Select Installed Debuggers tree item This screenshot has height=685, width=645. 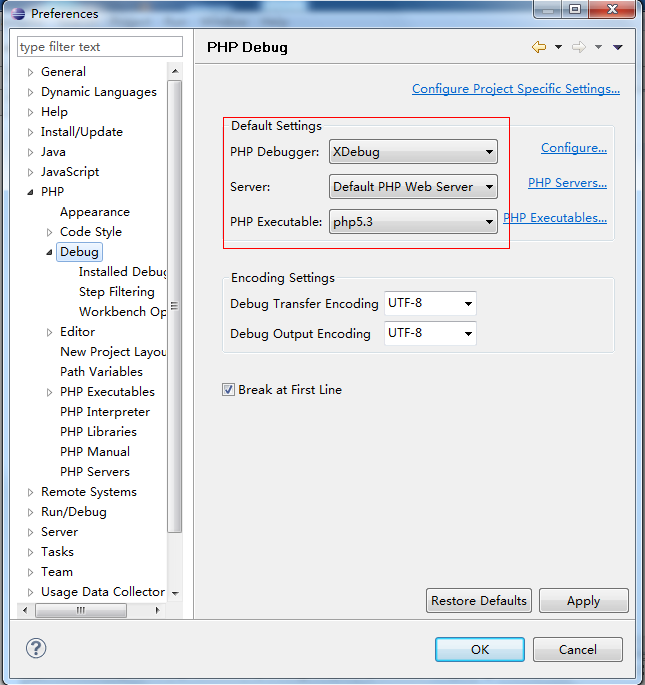coord(122,272)
